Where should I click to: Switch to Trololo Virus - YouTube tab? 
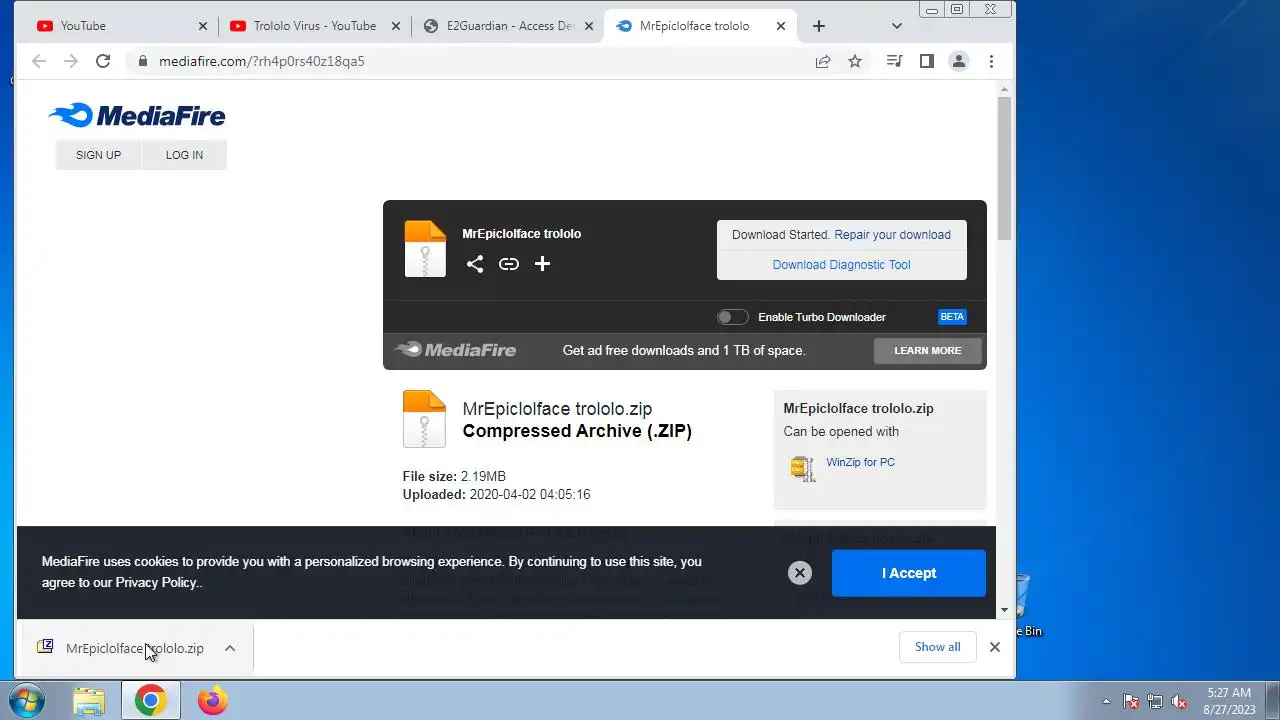tap(313, 26)
